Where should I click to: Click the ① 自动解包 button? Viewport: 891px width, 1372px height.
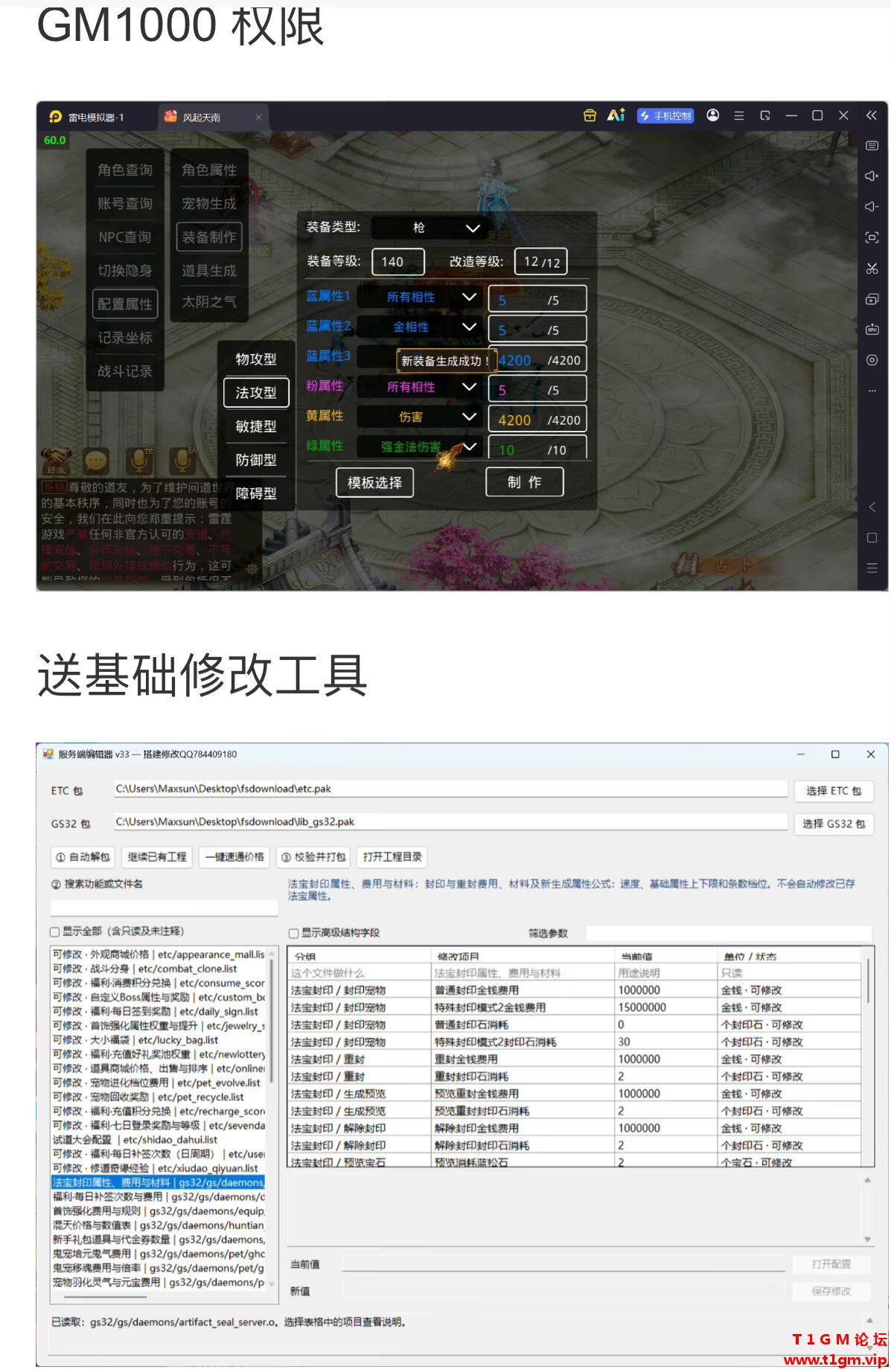tap(83, 857)
